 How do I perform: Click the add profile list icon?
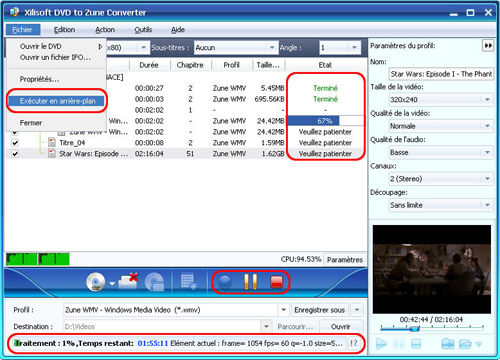coord(189,282)
